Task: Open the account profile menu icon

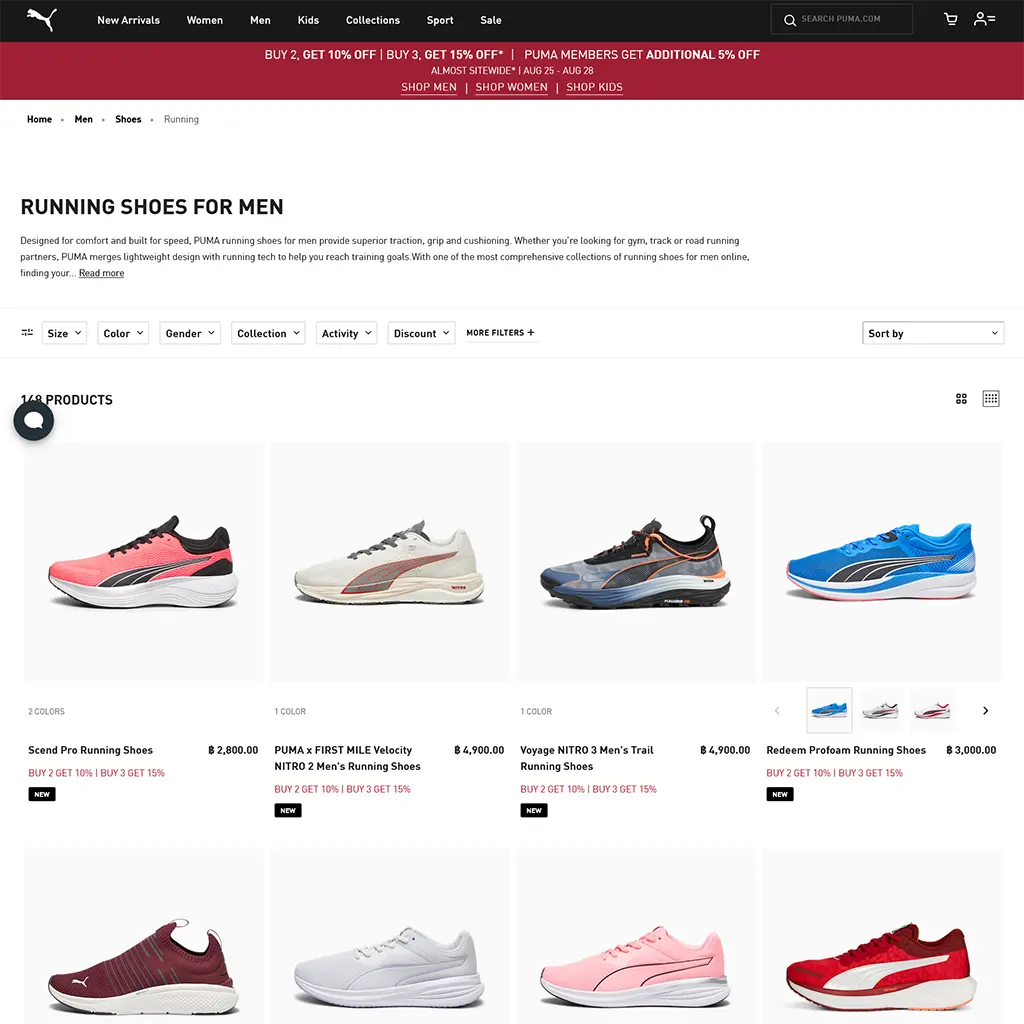Action: point(984,19)
